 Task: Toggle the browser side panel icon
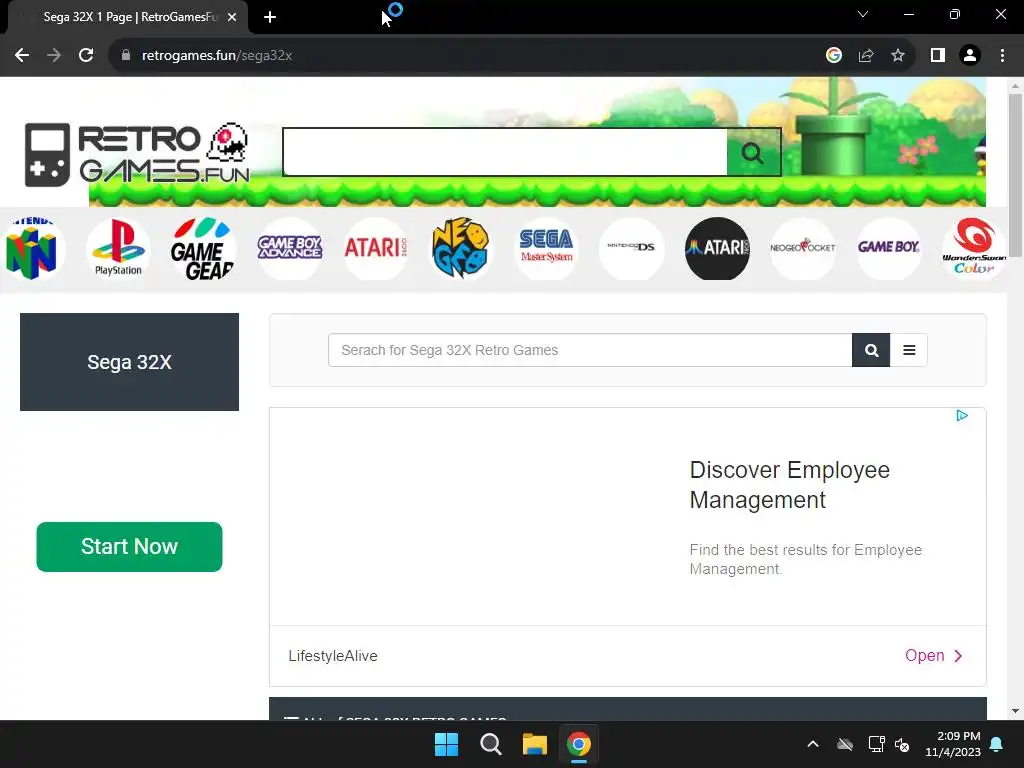[938, 56]
